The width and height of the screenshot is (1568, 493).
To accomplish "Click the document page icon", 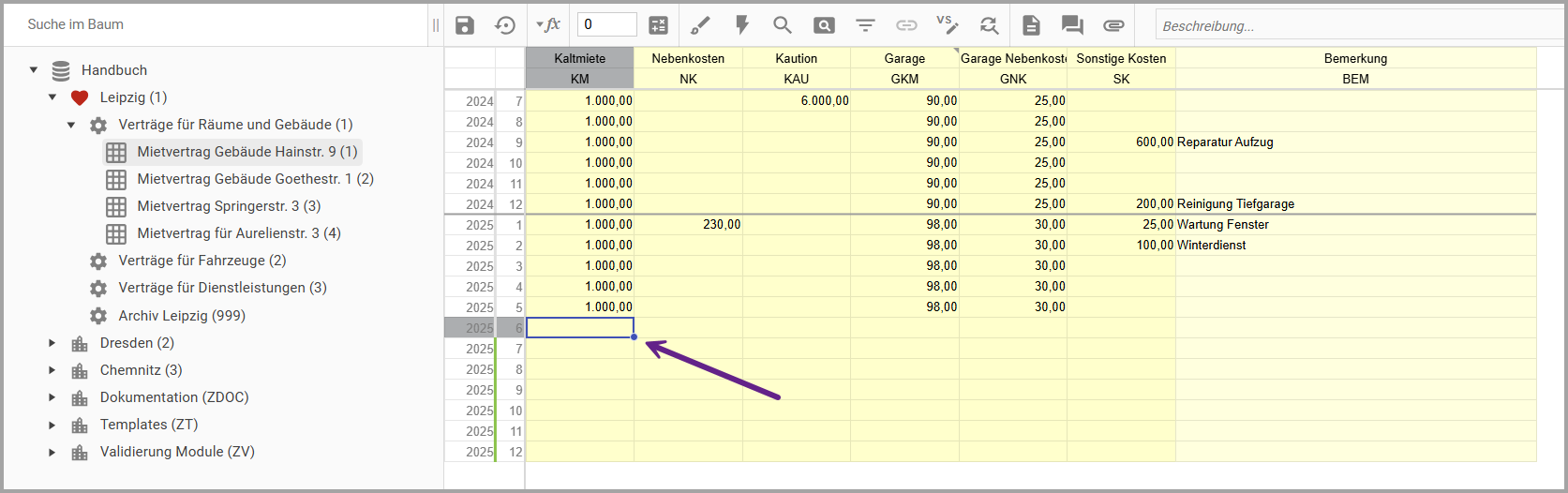I will pyautogui.click(x=1031, y=25).
